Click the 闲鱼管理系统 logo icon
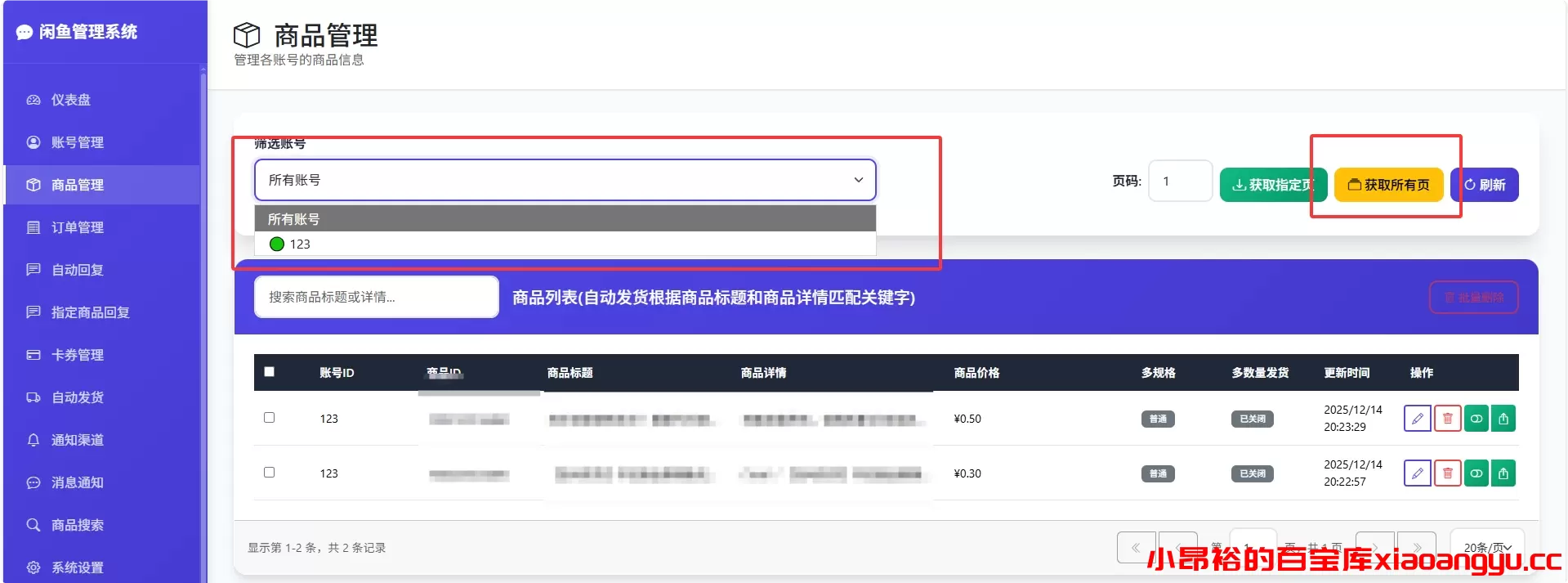Image resolution: width=1568 pixels, height=583 pixels. click(x=25, y=32)
